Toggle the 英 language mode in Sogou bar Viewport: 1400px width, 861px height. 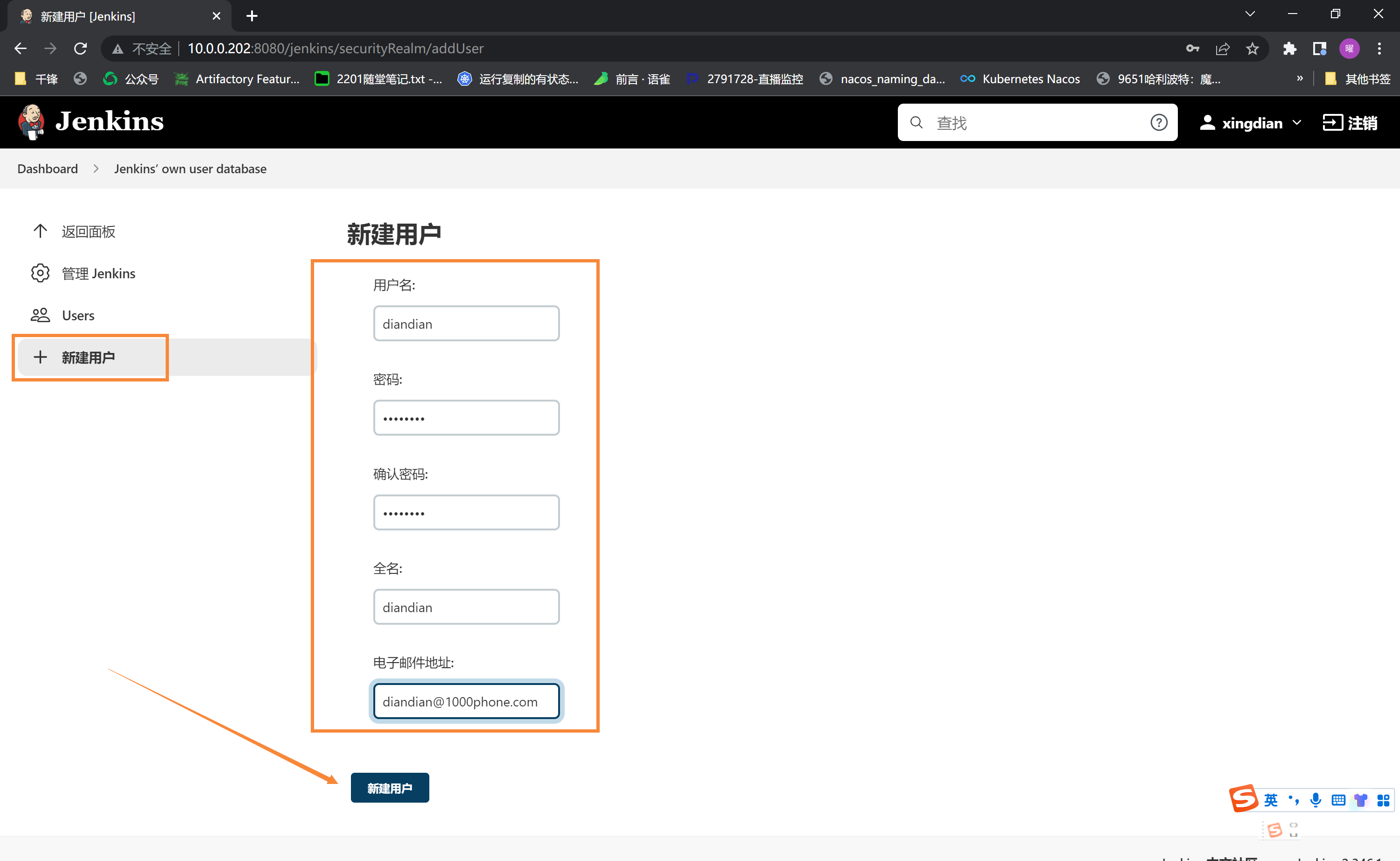pos(1271,800)
